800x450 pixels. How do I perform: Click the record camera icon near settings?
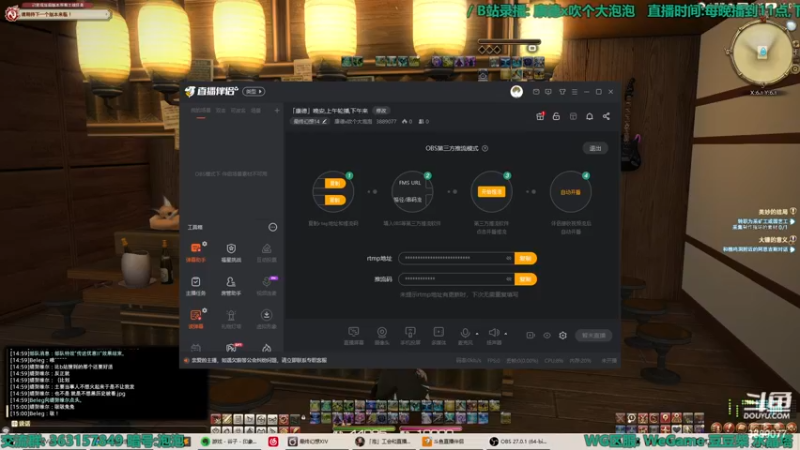tap(531, 335)
